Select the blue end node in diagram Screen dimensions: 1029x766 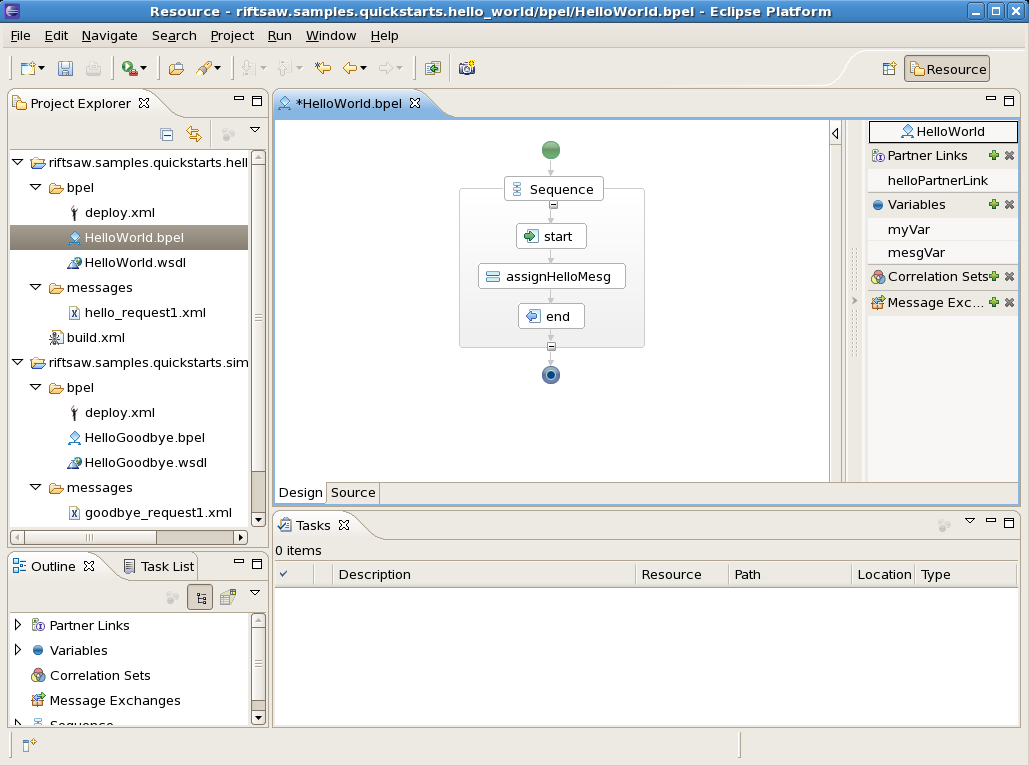551,375
